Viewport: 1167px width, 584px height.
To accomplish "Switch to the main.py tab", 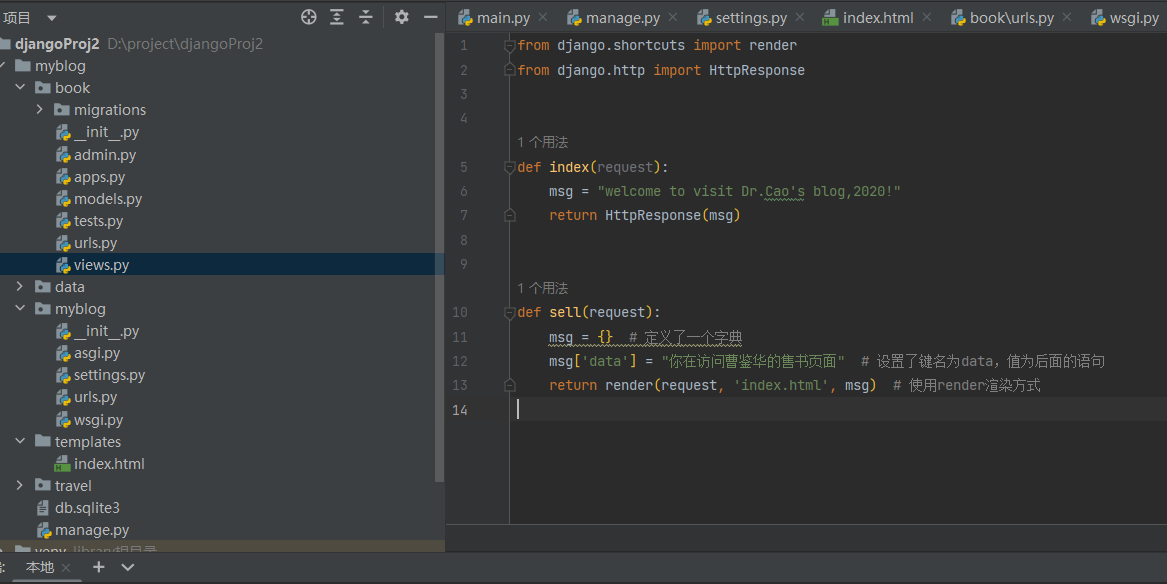I will point(503,18).
